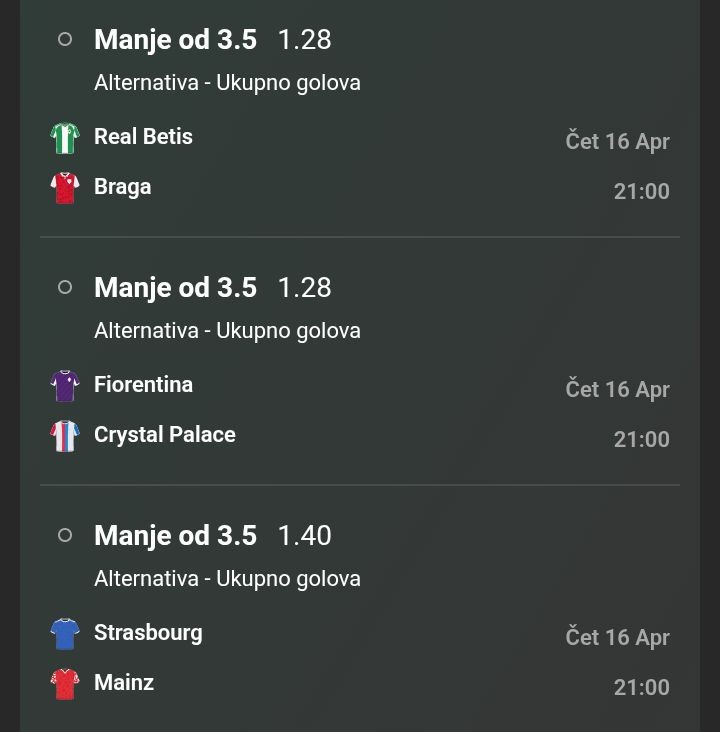Screen dimensions: 720x732
Task: Open Braga team name
Action: point(122,187)
